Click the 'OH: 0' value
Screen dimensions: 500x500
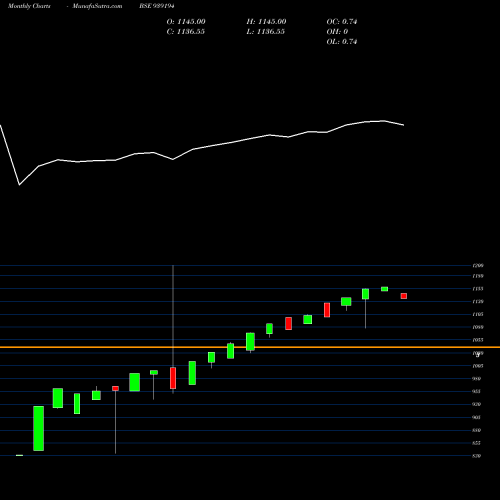click(x=337, y=32)
